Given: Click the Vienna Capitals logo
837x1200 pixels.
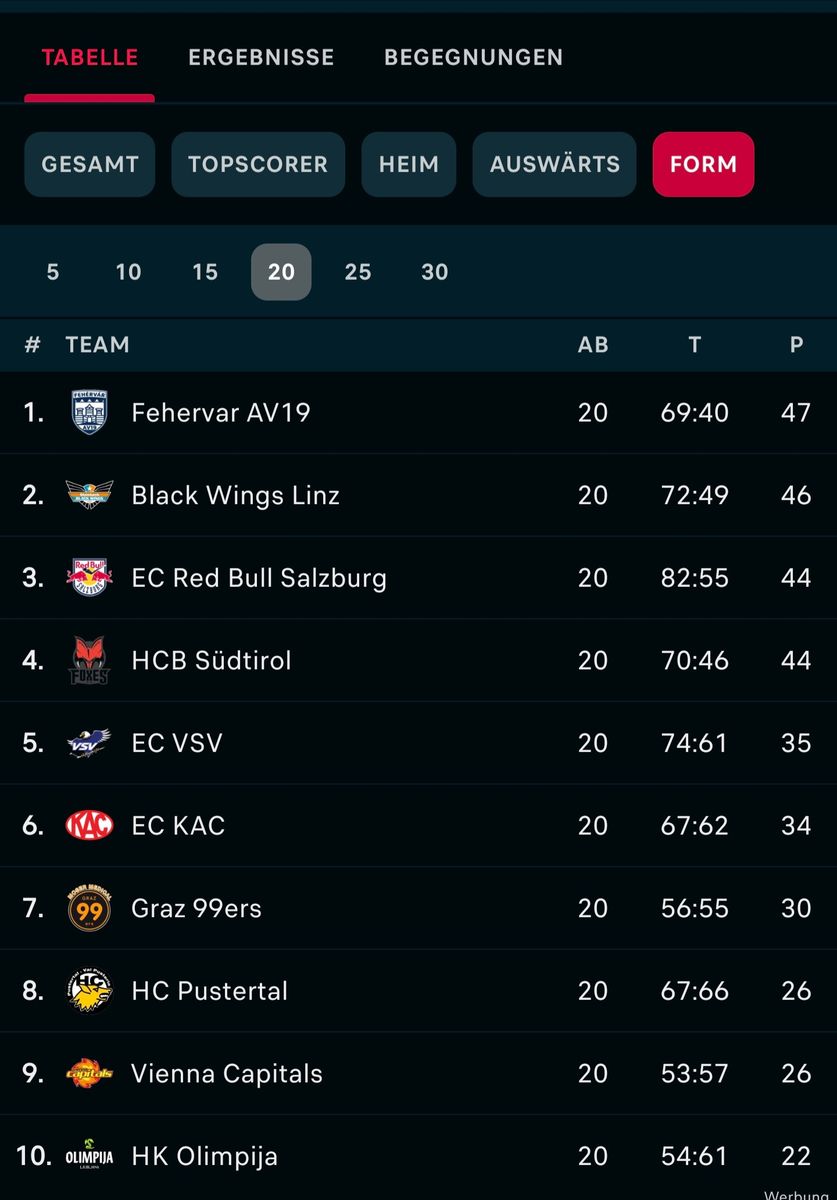Looking at the screenshot, I should [x=89, y=1073].
